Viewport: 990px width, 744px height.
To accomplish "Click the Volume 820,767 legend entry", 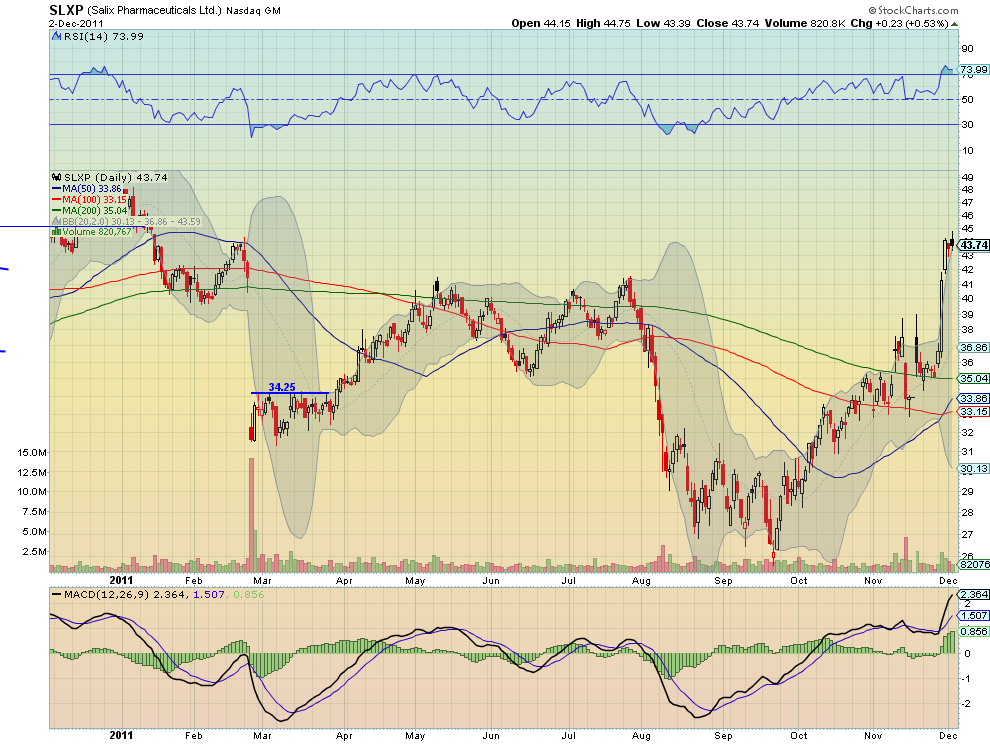I will coord(97,232).
